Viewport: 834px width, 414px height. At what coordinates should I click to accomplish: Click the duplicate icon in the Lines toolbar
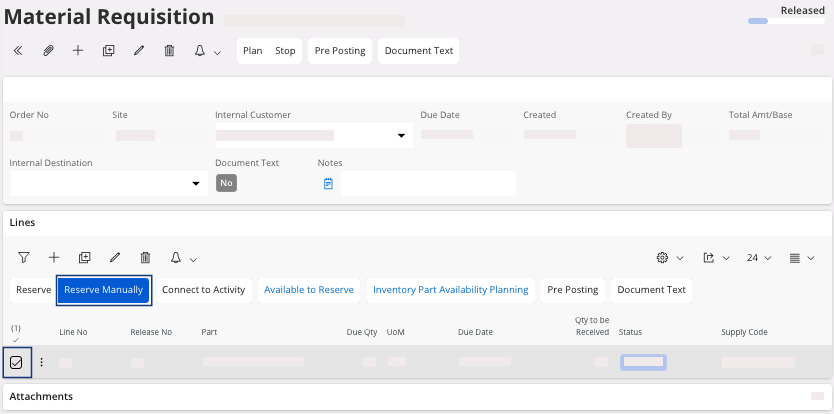click(84, 258)
